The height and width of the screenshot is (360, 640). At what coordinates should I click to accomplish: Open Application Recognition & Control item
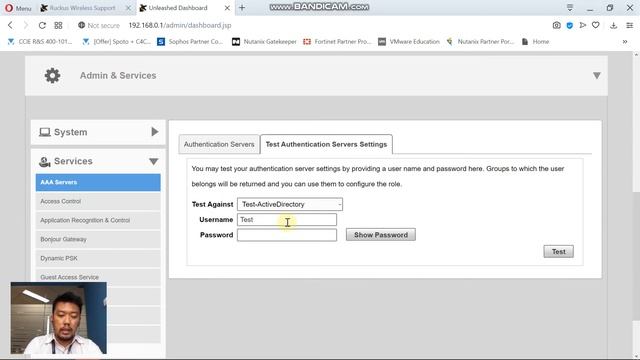click(x=98, y=220)
